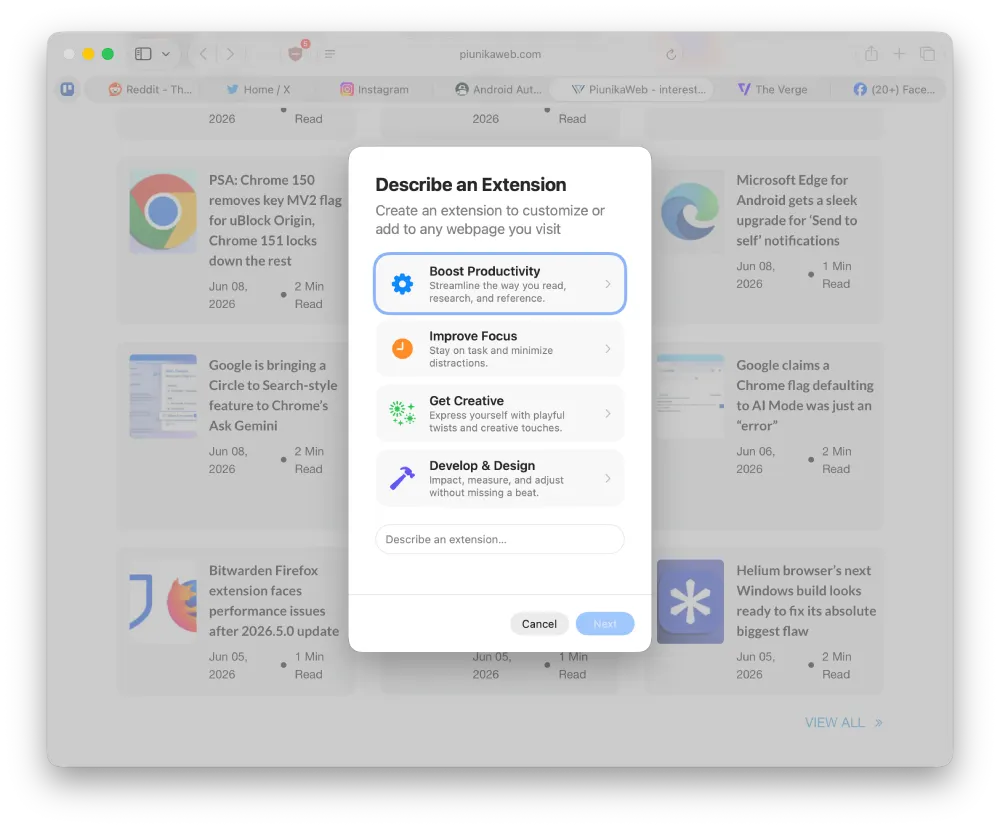Open sidebar dropdown arrow in toolbar

click(x=166, y=54)
